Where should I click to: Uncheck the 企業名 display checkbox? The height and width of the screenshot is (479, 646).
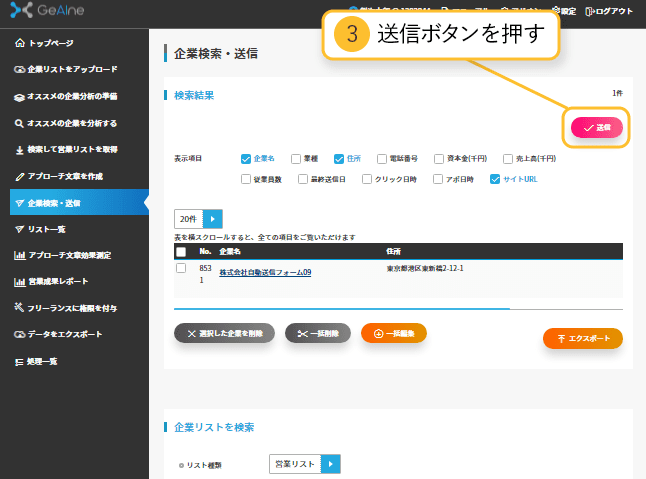click(246, 159)
